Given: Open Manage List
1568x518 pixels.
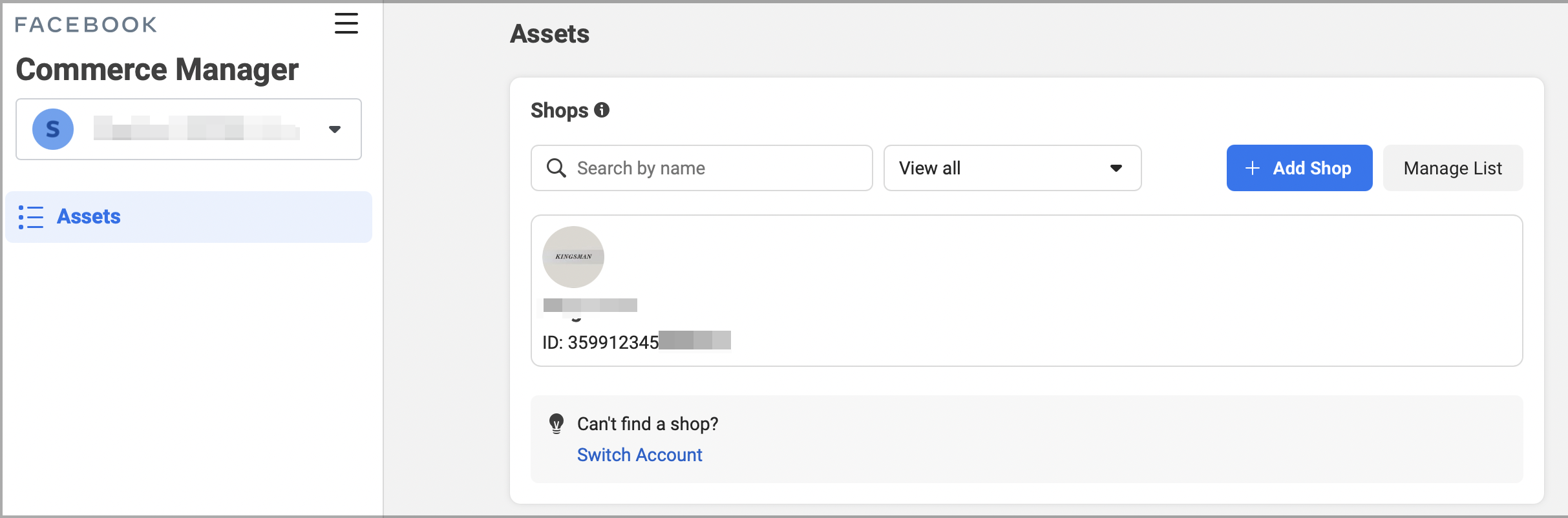Looking at the screenshot, I should click(1453, 168).
